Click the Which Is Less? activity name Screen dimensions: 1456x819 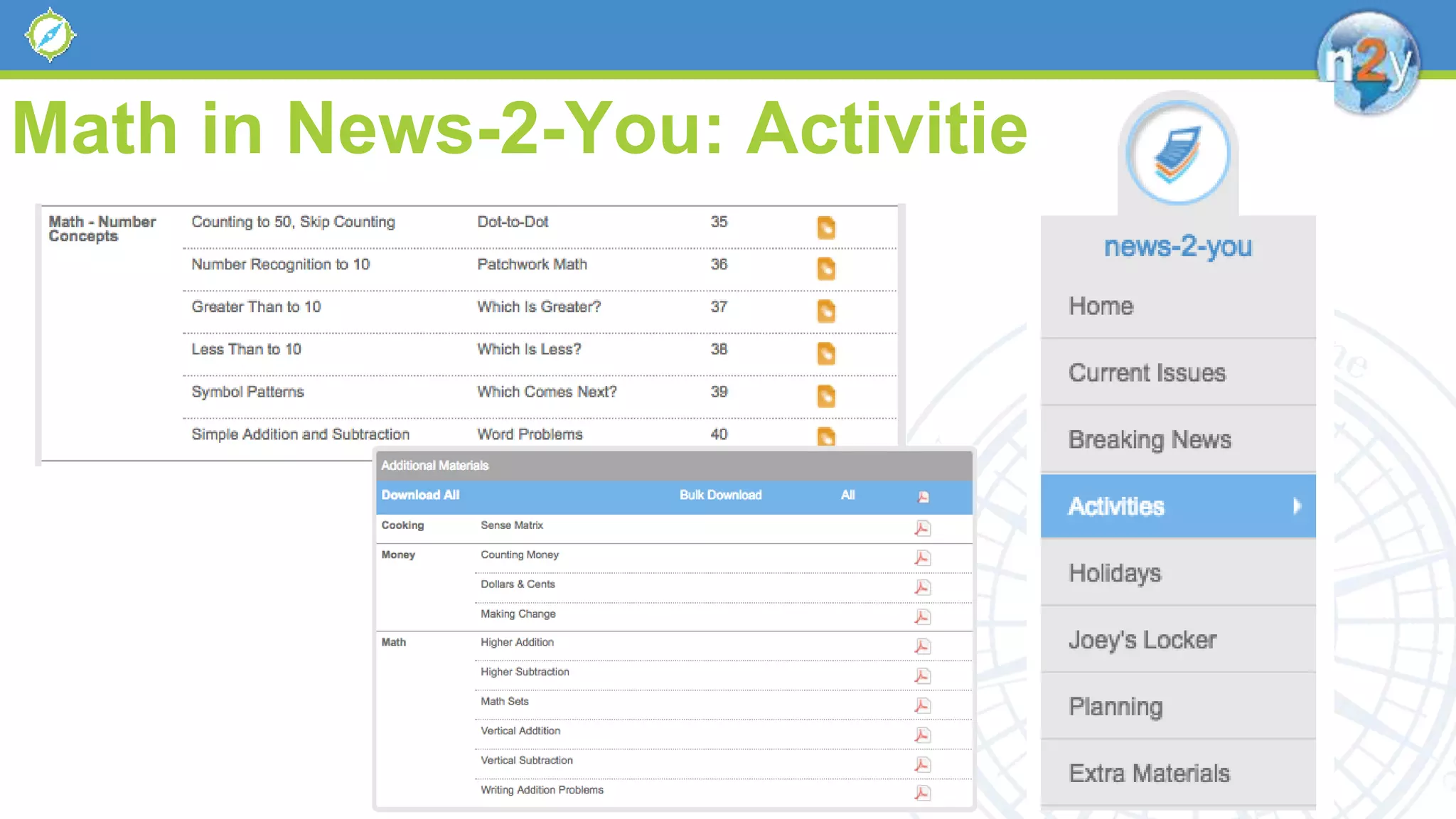(x=529, y=349)
